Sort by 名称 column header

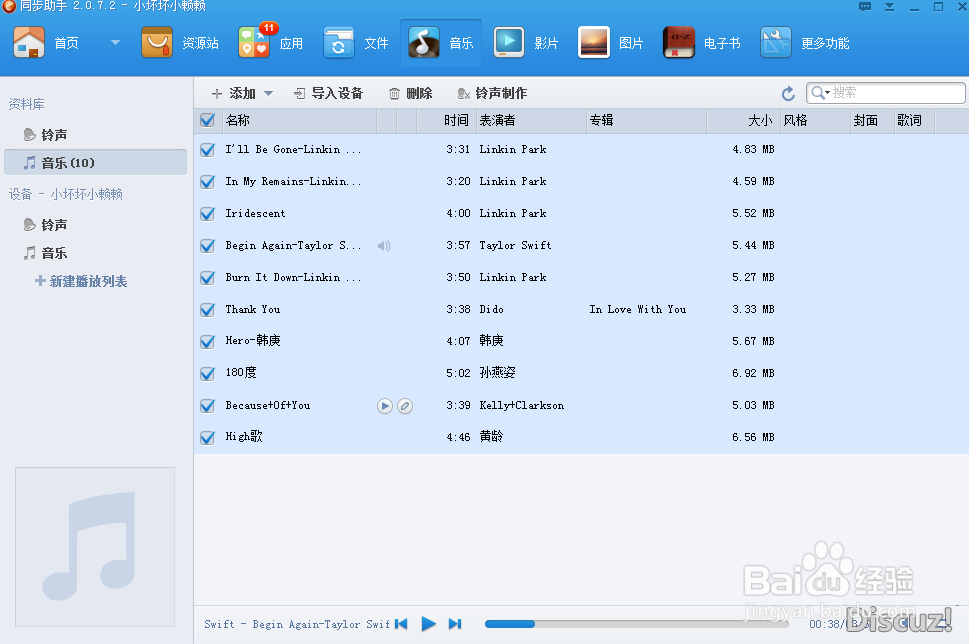pos(298,121)
